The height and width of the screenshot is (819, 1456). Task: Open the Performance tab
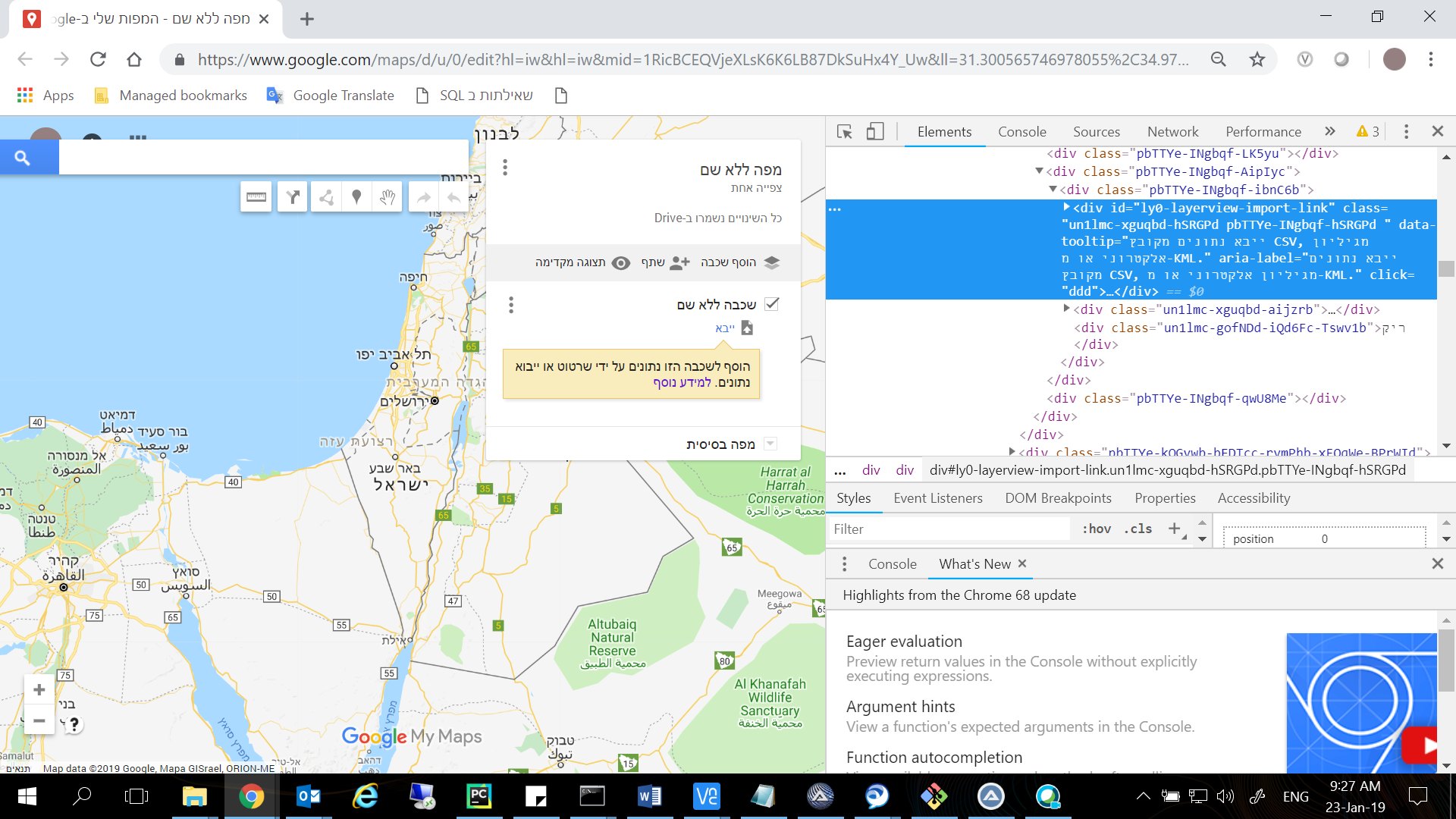[x=1263, y=131]
